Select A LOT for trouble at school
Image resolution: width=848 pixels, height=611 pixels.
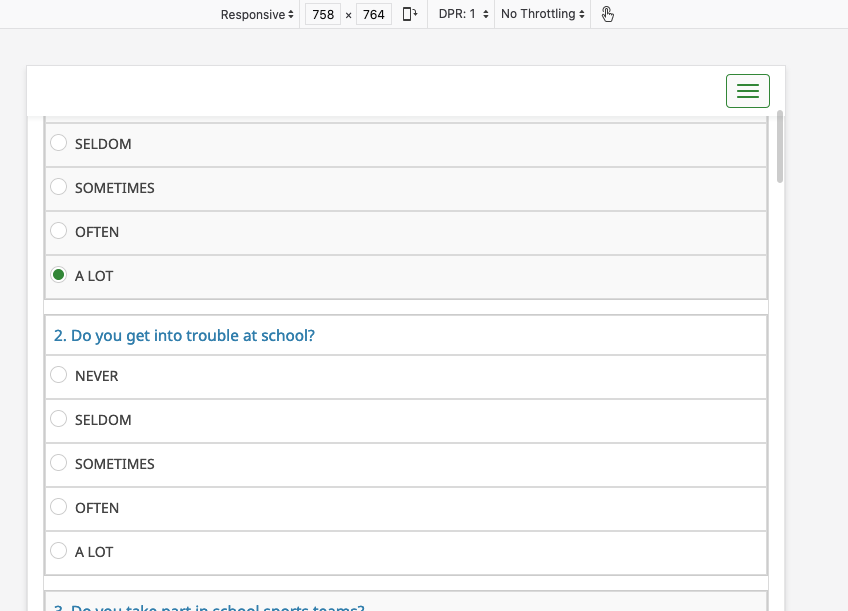coord(59,551)
